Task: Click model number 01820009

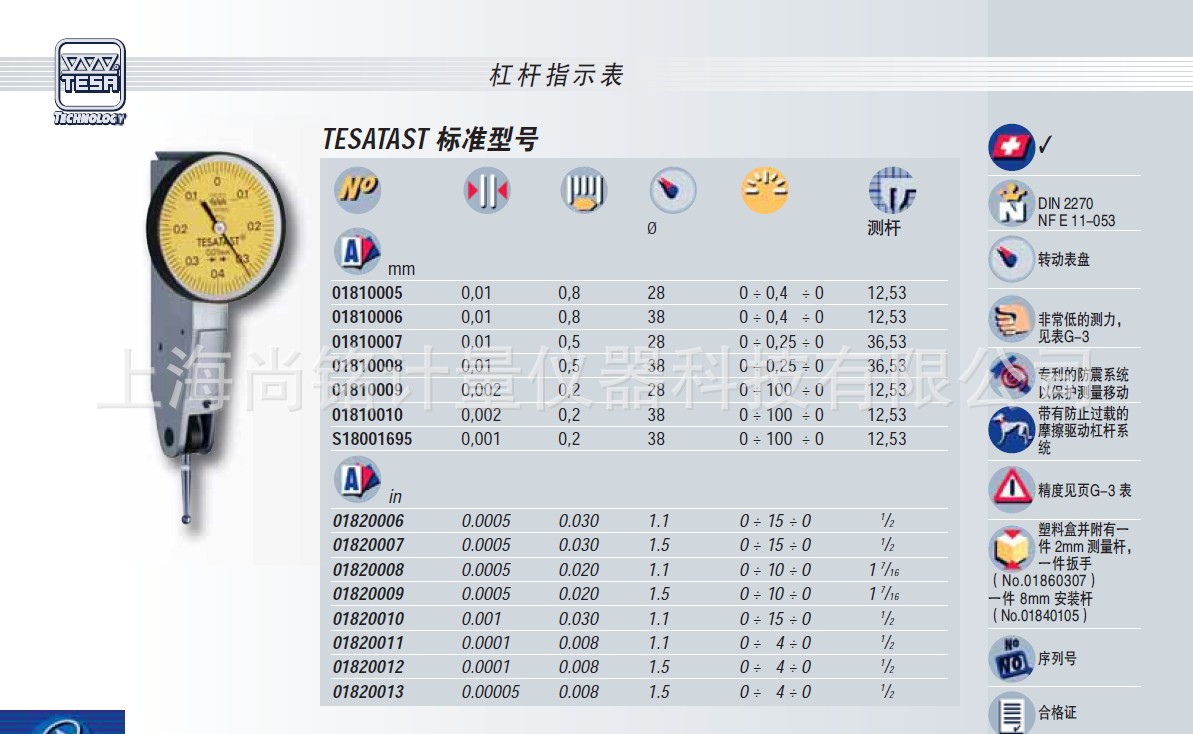Action: coord(368,594)
